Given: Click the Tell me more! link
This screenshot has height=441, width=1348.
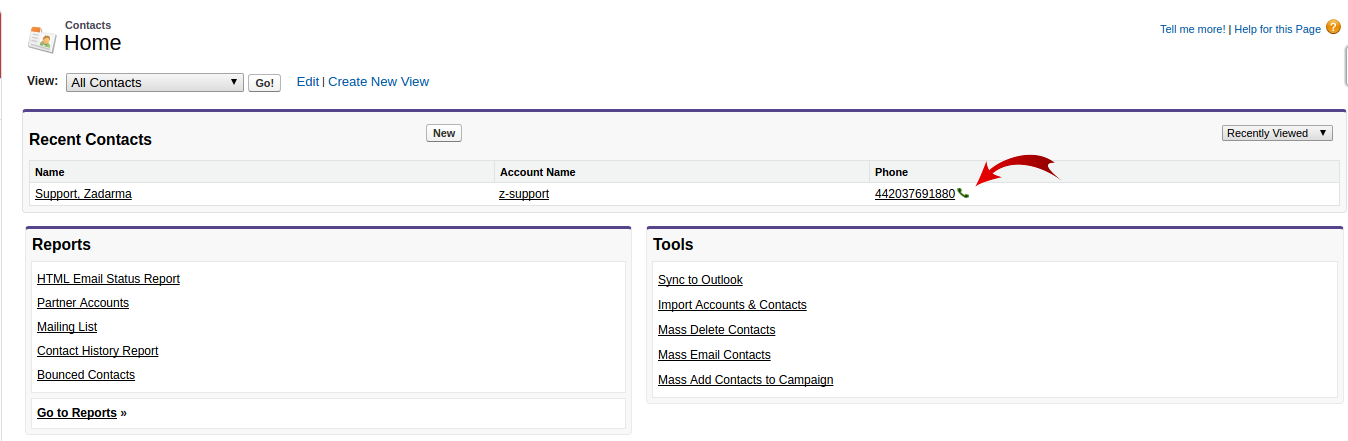Looking at the screenshot, I should (1193, 29).
